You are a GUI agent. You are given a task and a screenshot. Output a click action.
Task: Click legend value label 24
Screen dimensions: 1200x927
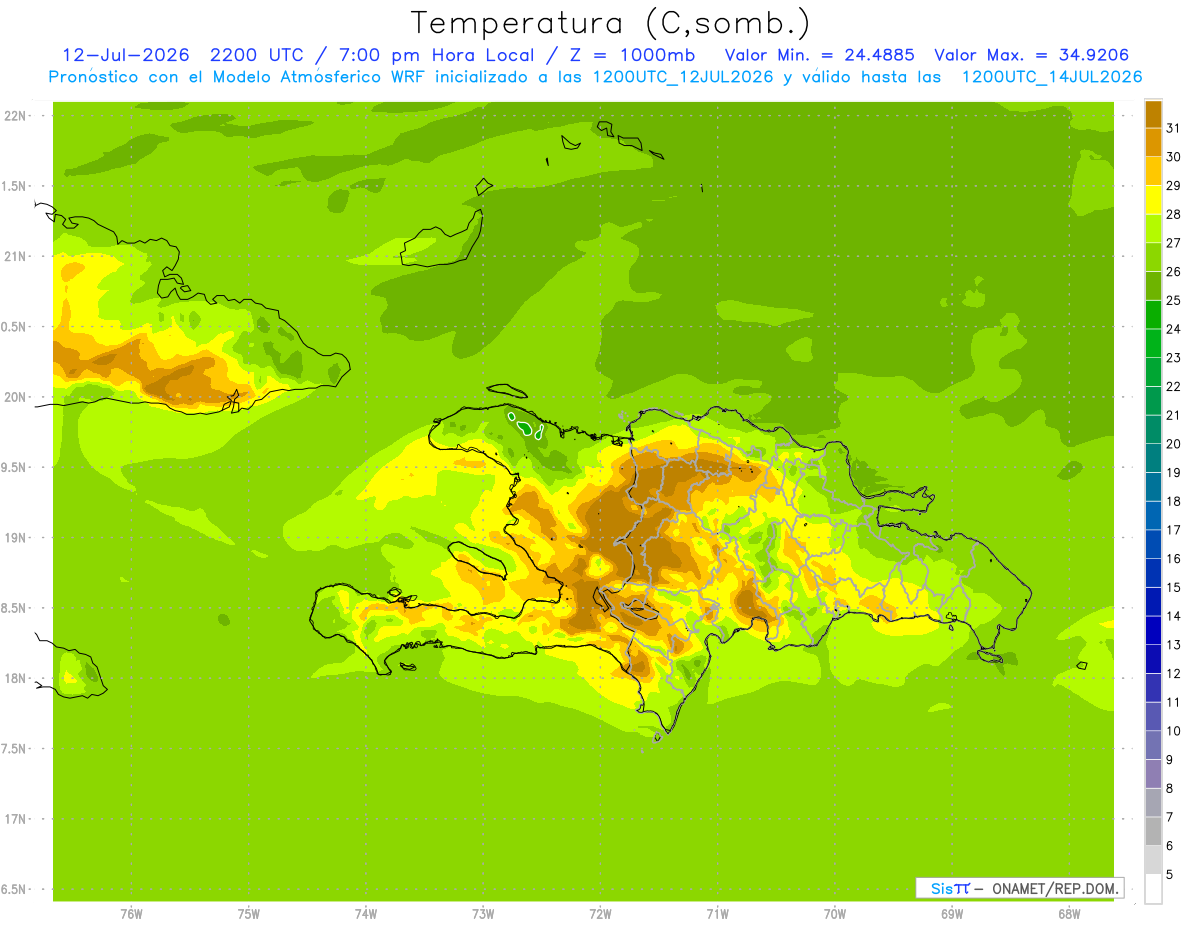coord(1173,329)
